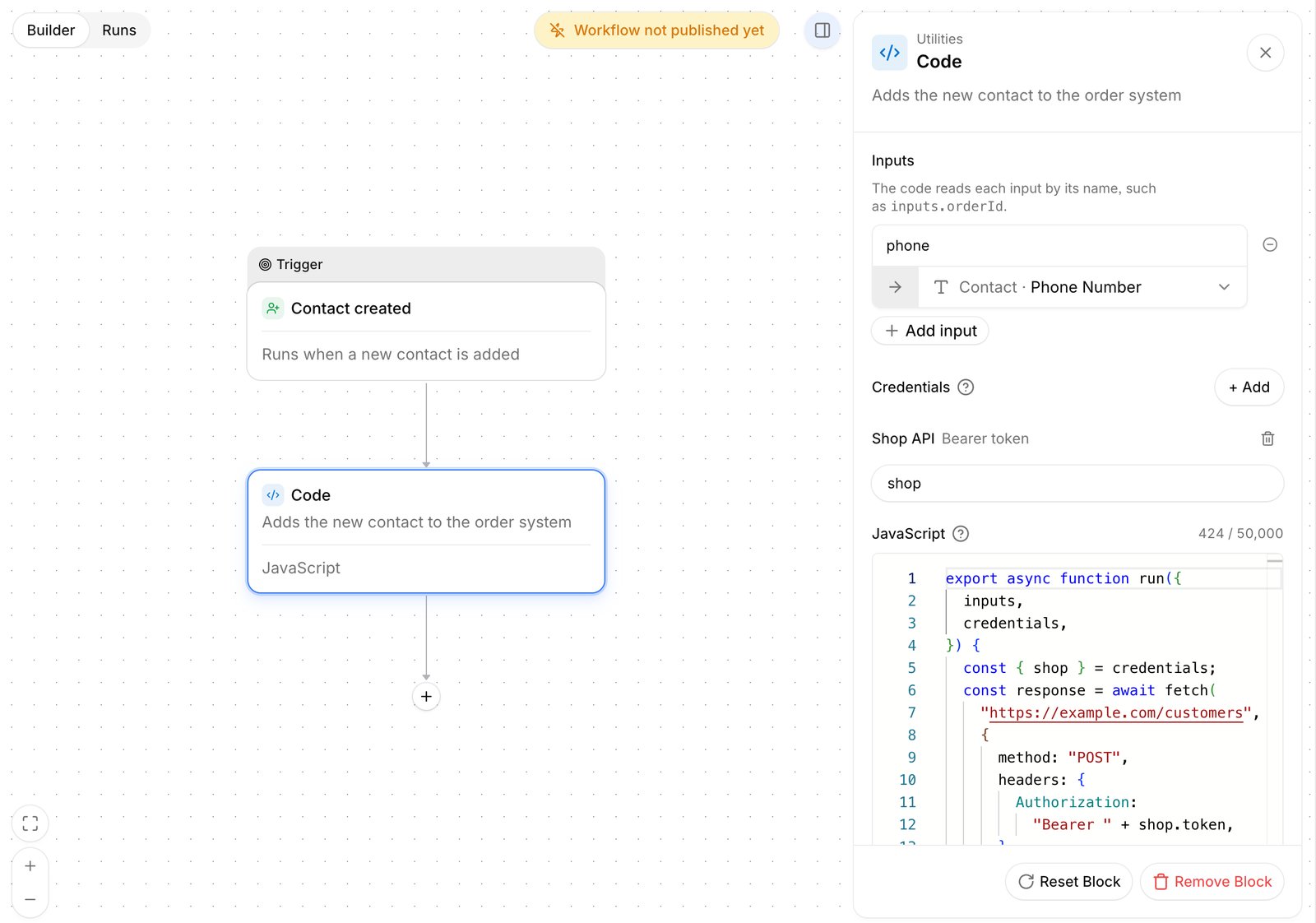The height and width of the screenshot is (923, 1316).
Task: Zoom in on the canvas
Action: pos(30,866)
